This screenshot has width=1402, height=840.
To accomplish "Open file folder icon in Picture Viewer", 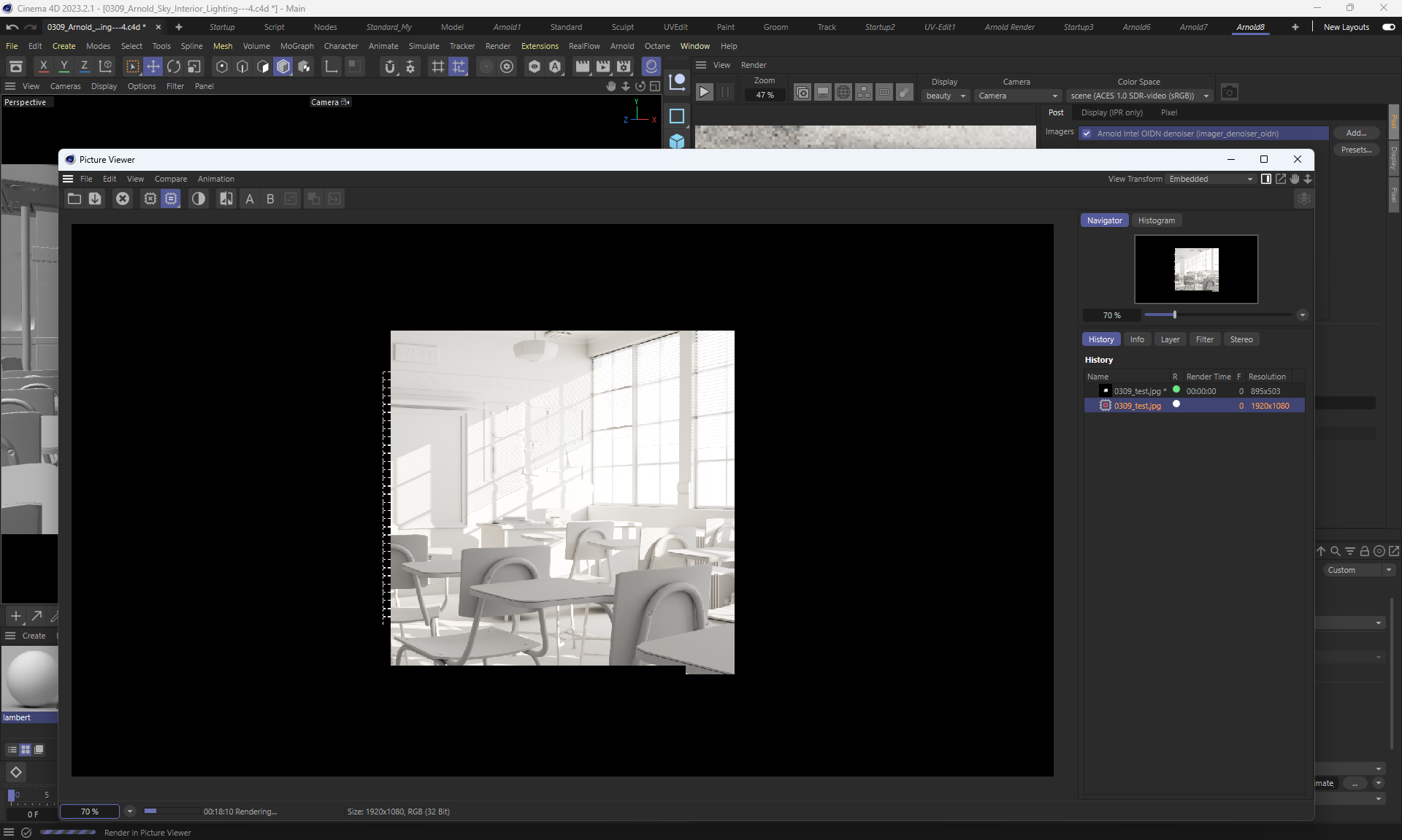I will pyautogui.click(x=74, y=199).
